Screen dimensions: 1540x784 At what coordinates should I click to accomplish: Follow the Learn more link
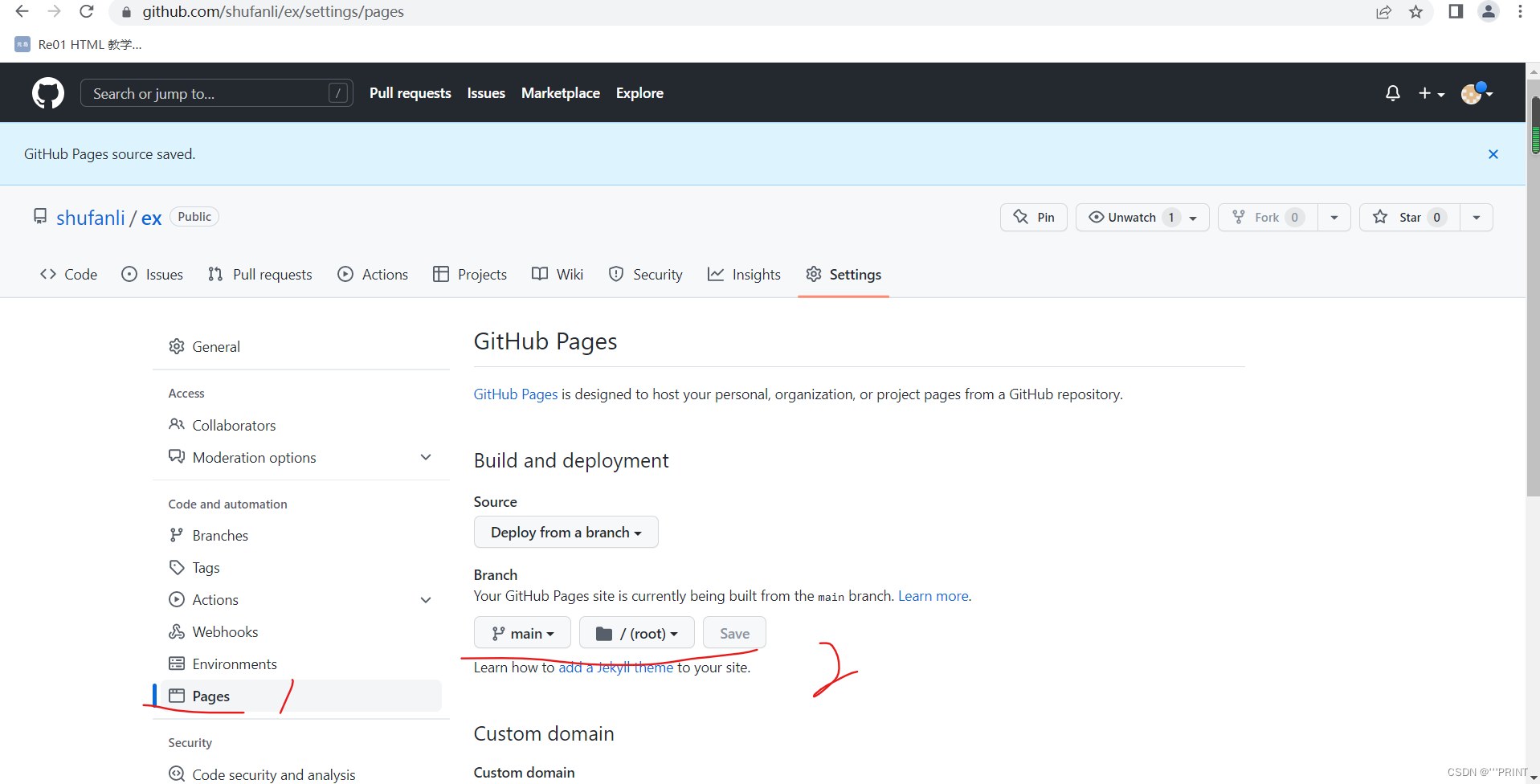[933, 596]
